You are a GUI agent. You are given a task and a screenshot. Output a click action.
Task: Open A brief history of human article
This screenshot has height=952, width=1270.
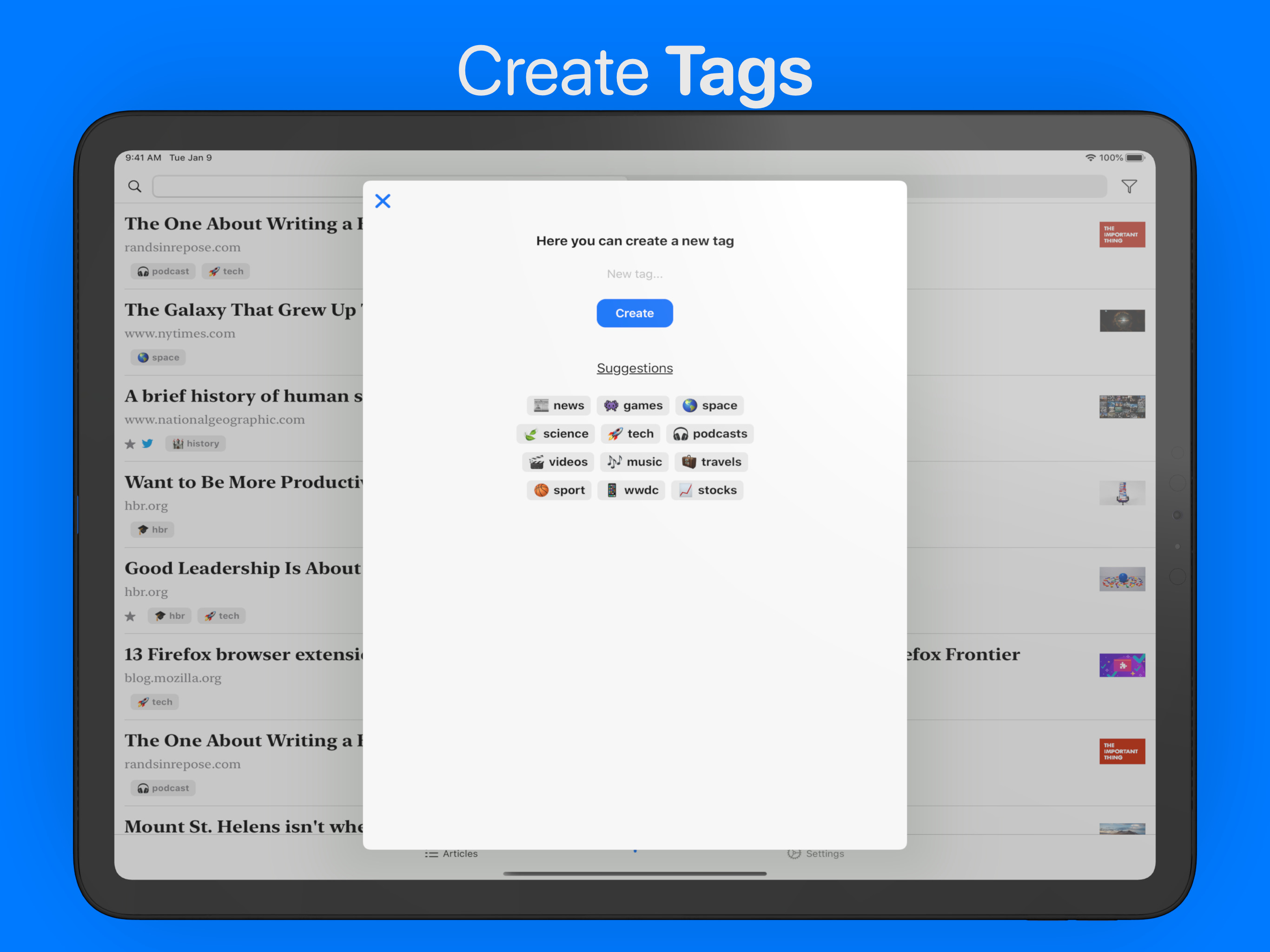click(244, 396)
